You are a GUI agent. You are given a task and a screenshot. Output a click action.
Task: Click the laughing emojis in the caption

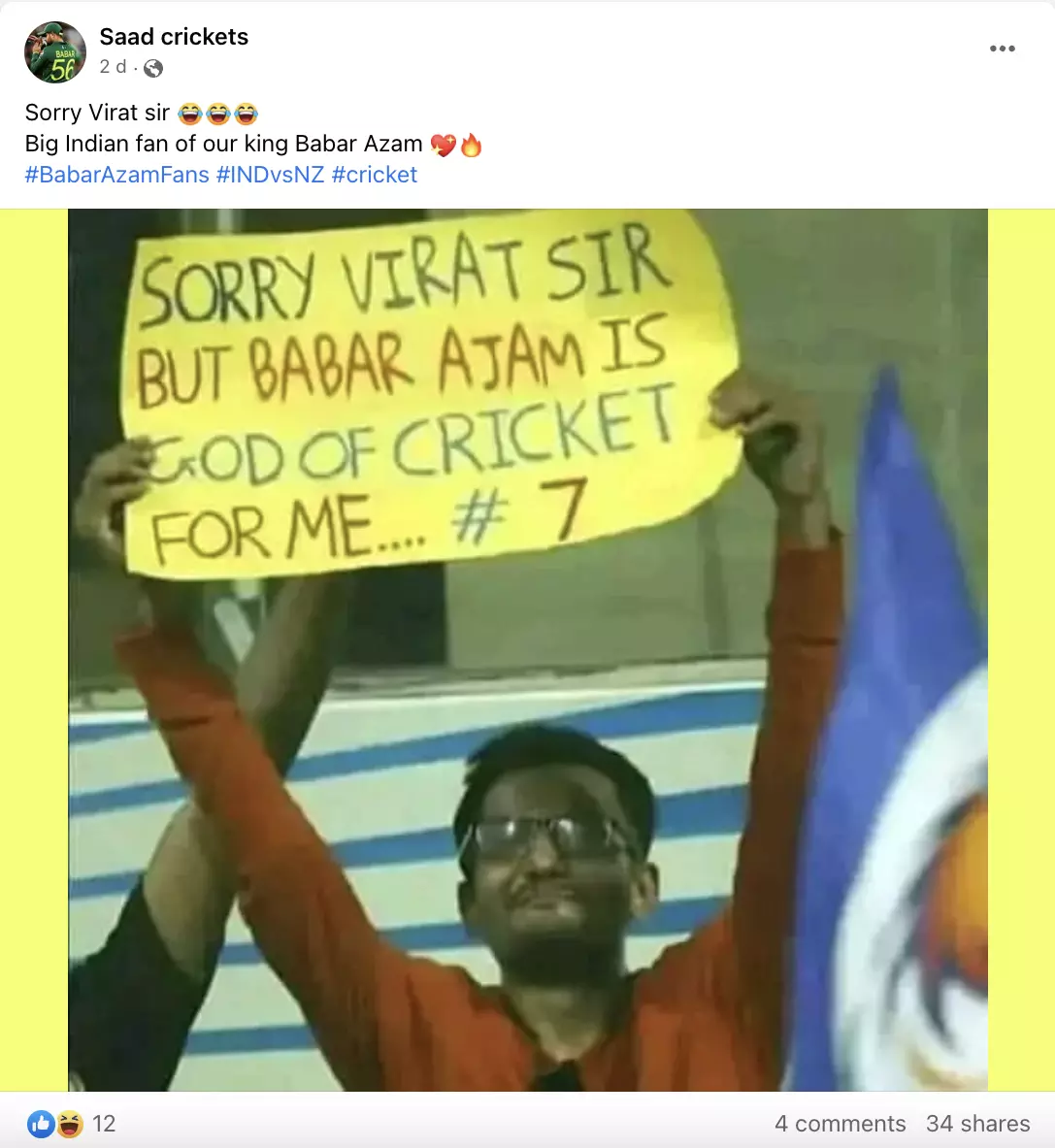click(x=217, y=114)
